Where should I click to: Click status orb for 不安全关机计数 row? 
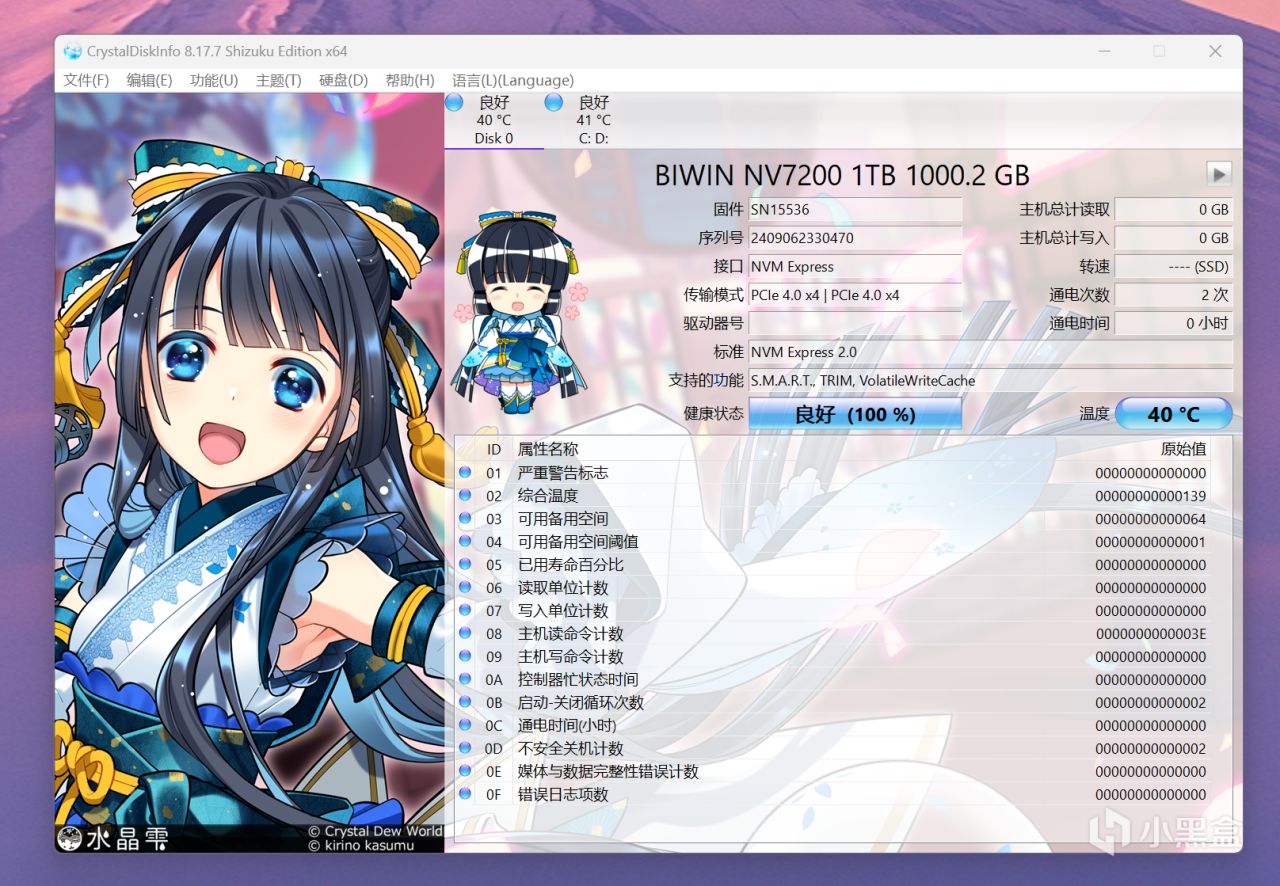click(x=465, y=748)
